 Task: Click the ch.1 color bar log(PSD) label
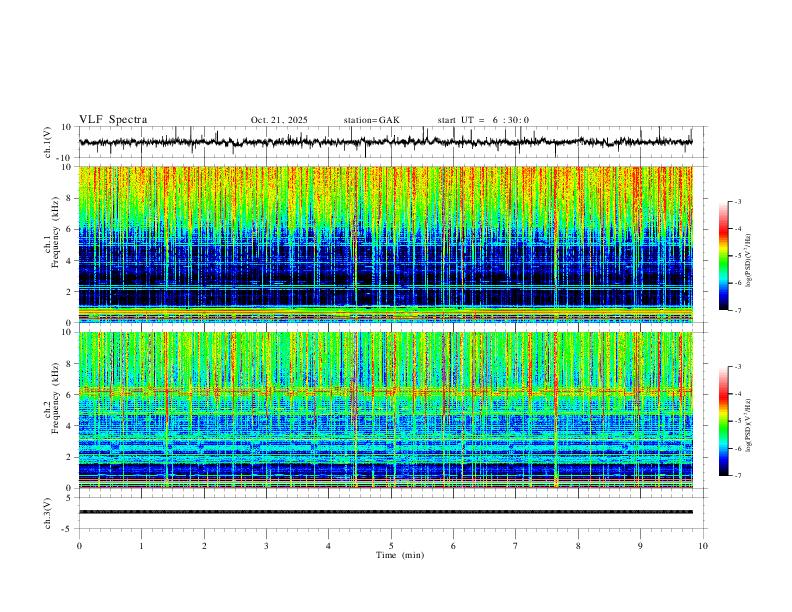pyautogui.click(x=748, y=261)
